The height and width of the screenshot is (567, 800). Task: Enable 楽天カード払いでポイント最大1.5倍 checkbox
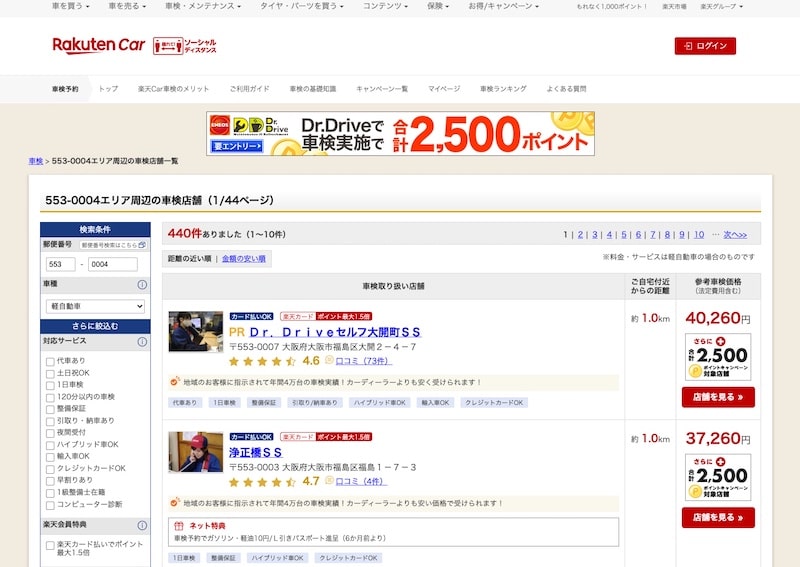pyautogui.click(x=50, y=546)
